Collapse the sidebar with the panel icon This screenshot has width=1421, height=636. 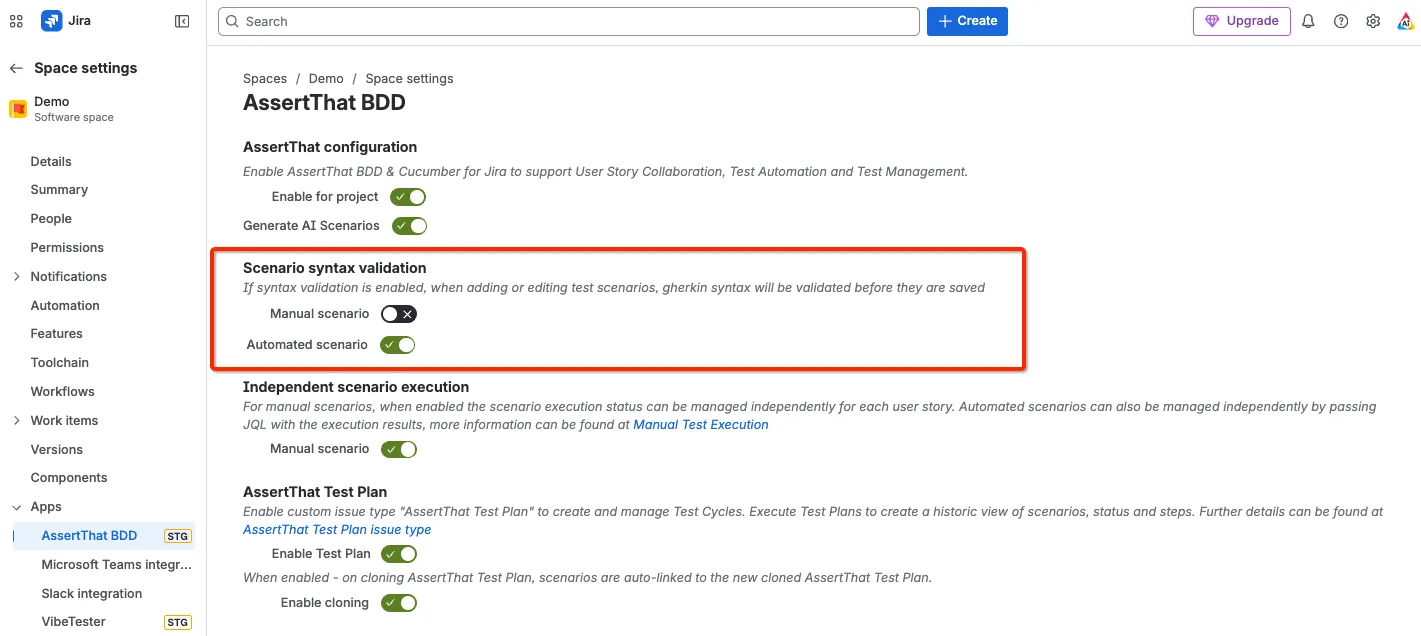point(182,21)
